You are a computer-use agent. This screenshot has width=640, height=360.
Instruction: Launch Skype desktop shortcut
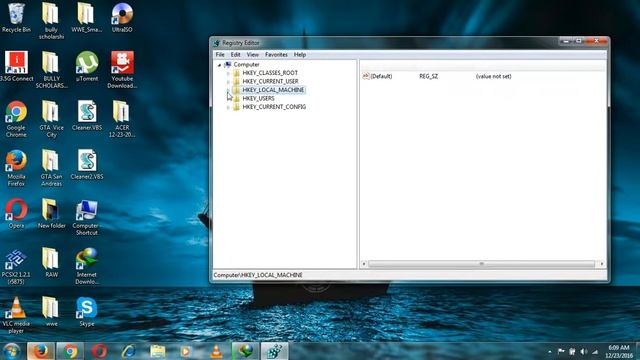coord(87,311)
